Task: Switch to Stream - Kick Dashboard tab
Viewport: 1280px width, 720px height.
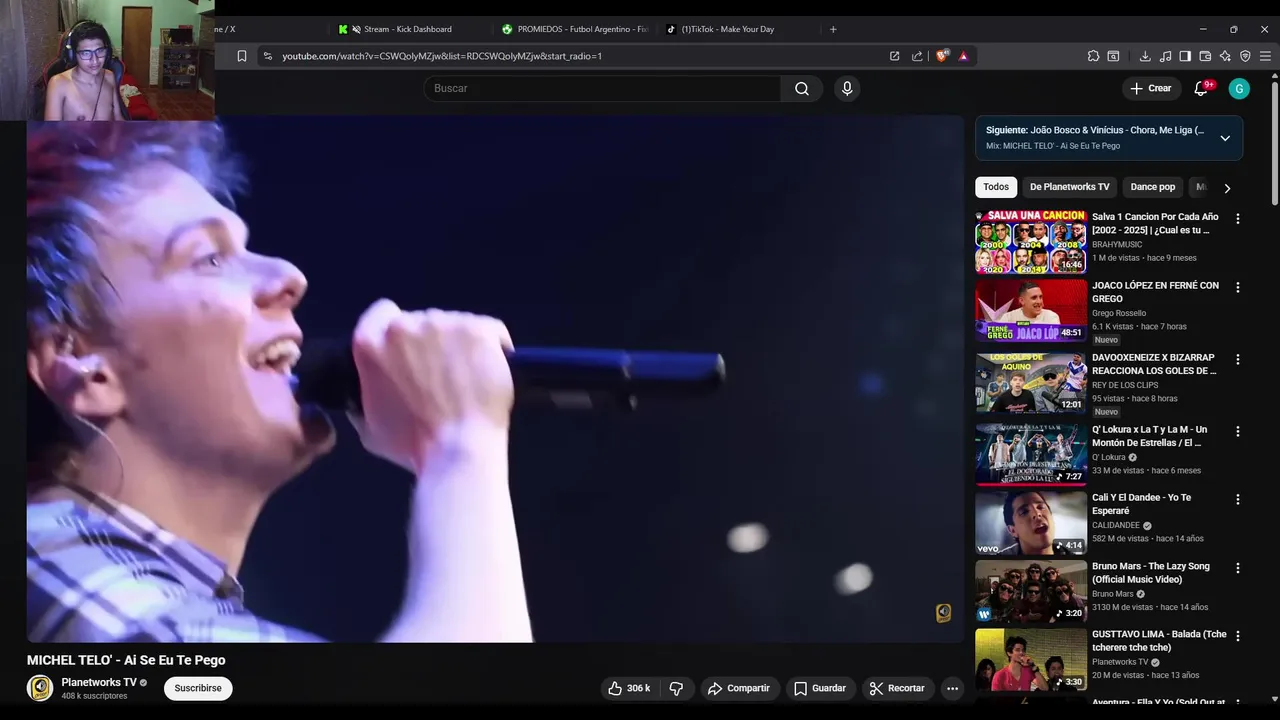Action: tap(407, 29)
